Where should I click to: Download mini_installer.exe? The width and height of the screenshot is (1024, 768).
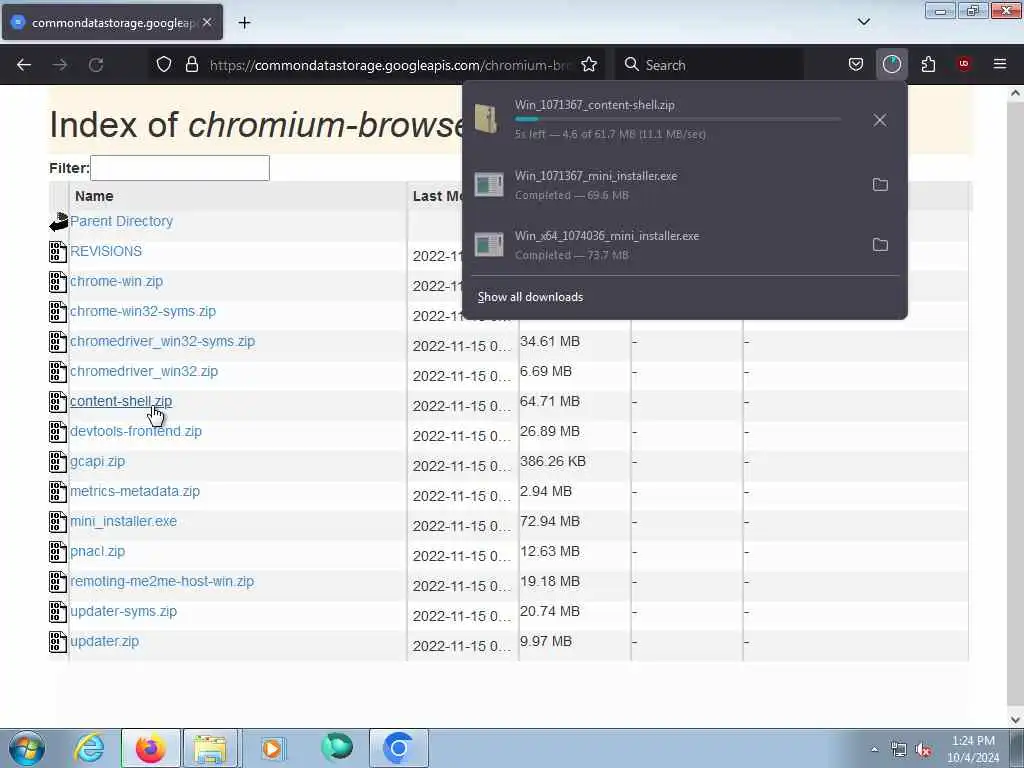123,522
